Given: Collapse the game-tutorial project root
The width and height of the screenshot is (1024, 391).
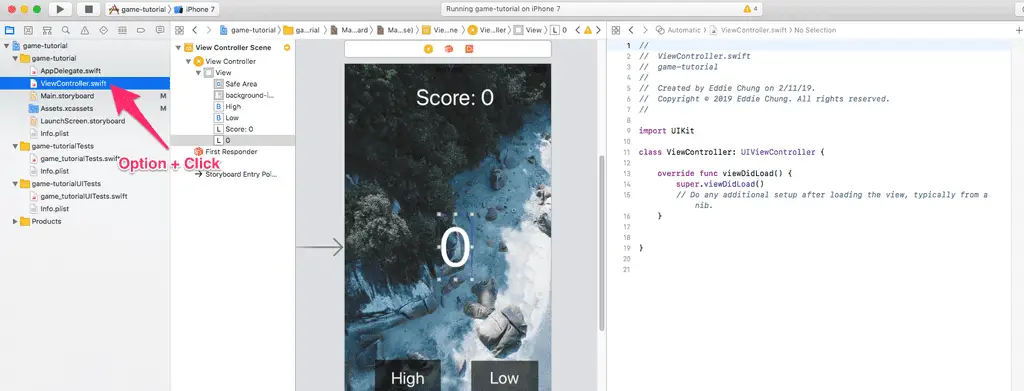Looking at the screenshot, I should click(7, 46).
